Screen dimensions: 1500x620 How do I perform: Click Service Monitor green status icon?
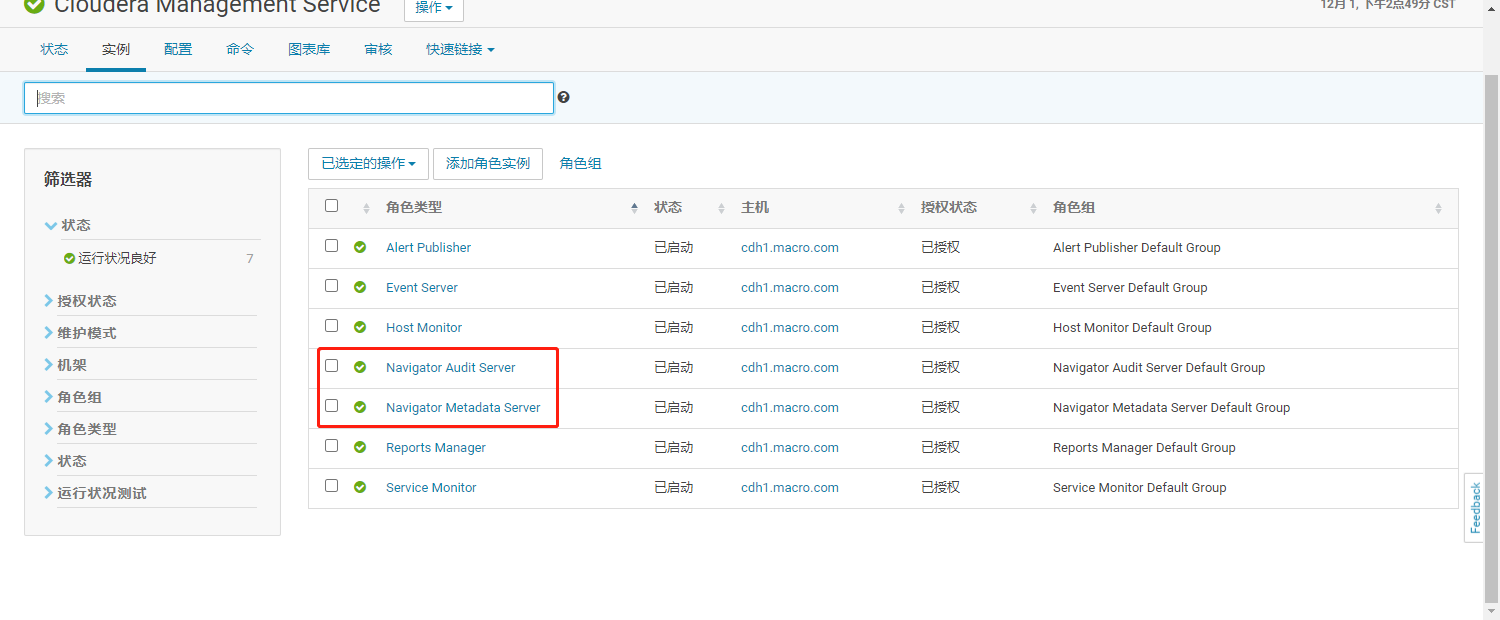coord(360,487)
